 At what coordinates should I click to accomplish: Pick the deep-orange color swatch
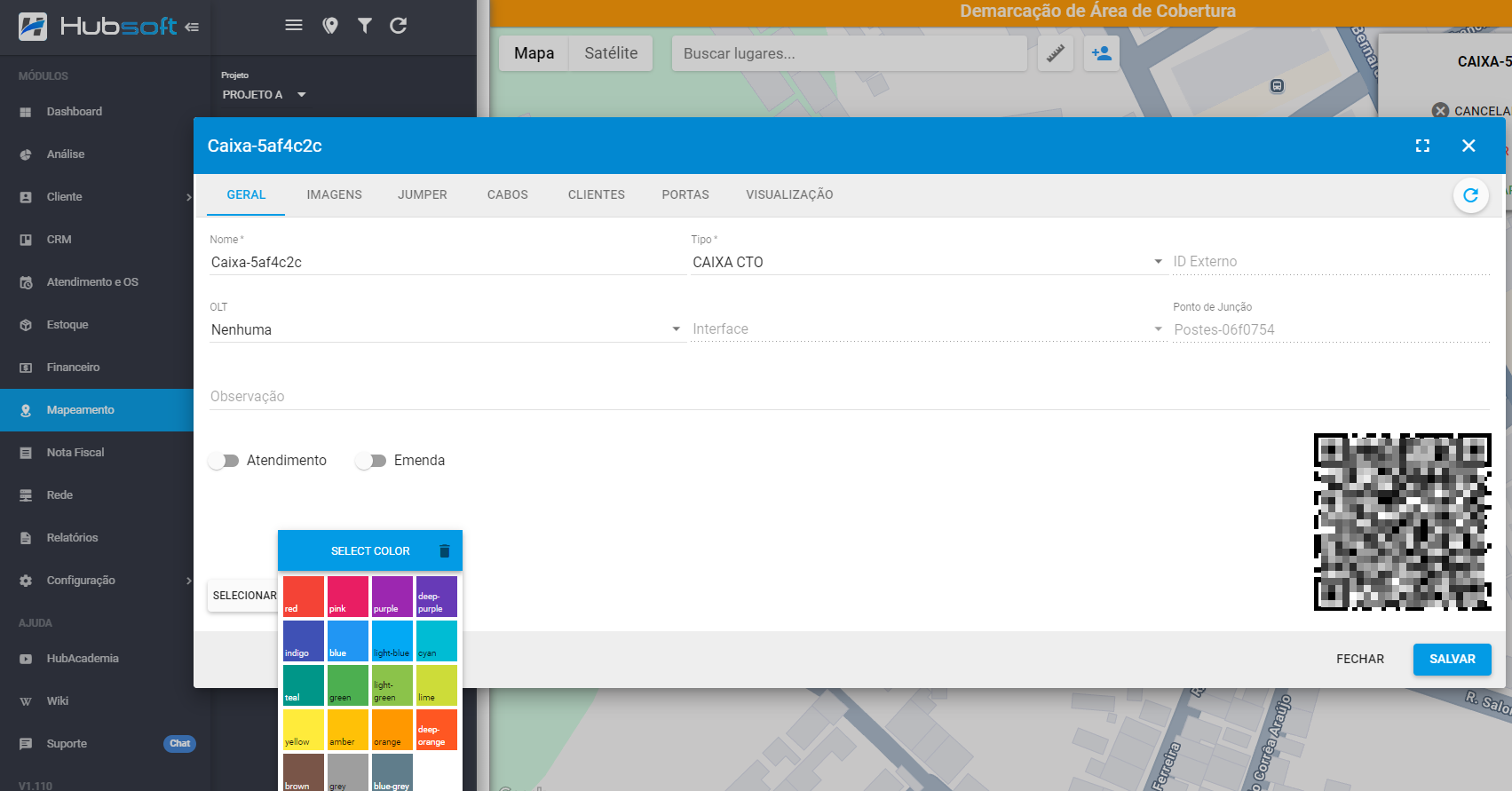(437, 730)
